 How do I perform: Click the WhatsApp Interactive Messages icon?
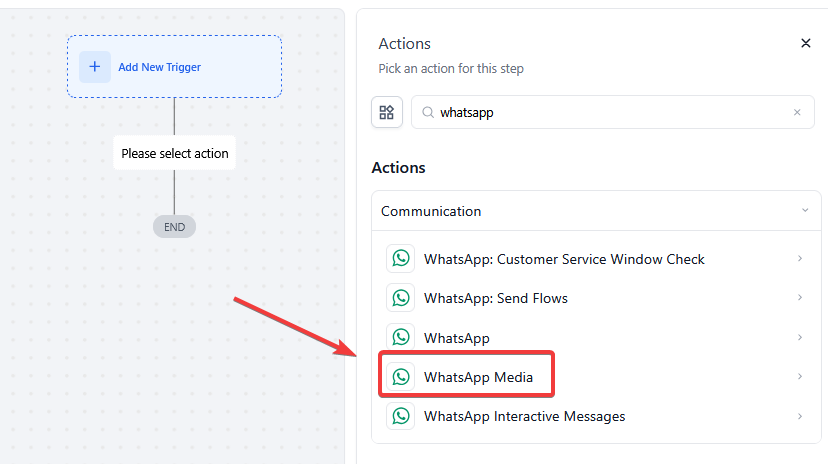click(401, 416)
